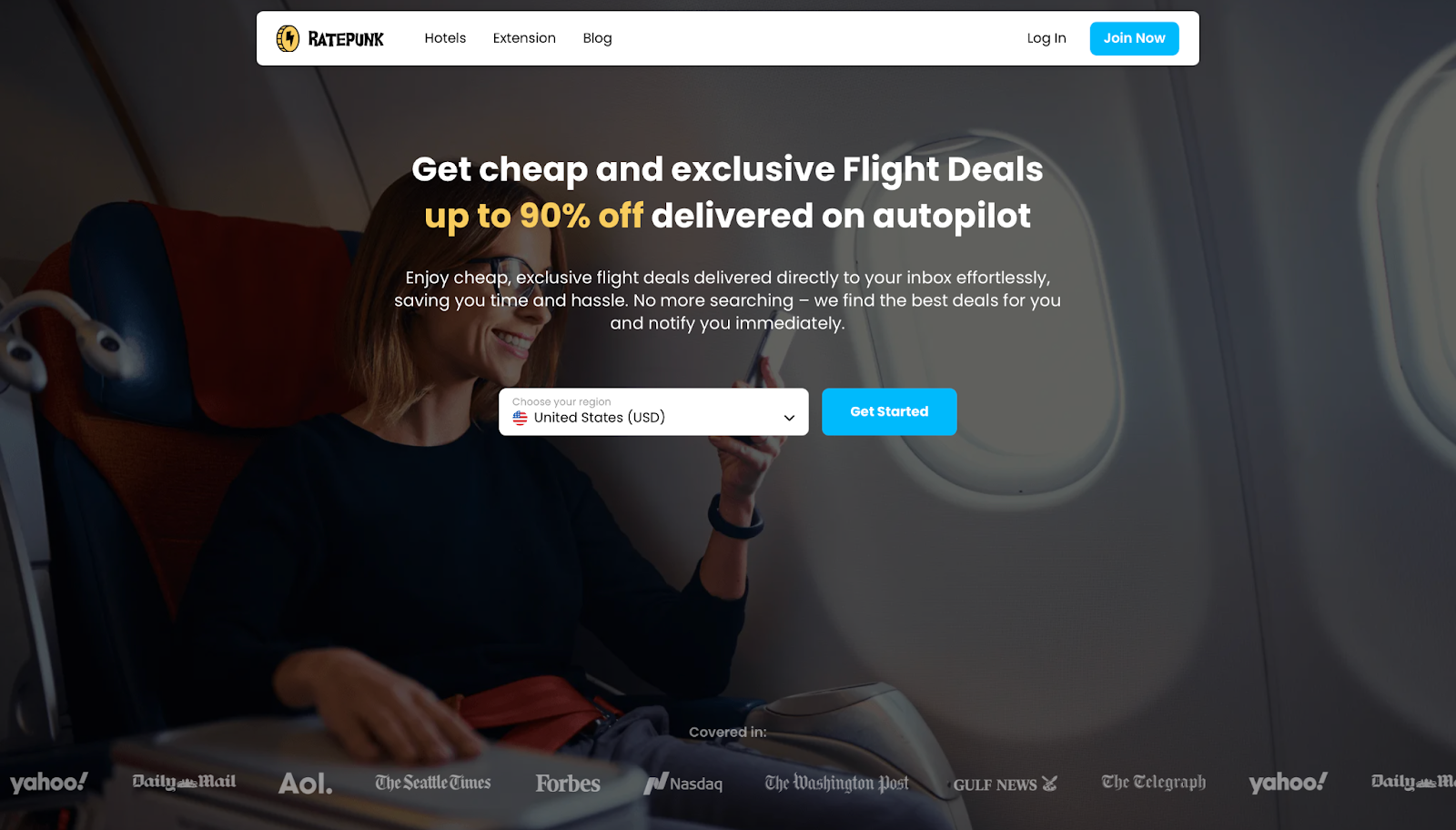This screenshot has height=830, width=1456.
Task: Click the Join Now button
Action: point(1134,38)
